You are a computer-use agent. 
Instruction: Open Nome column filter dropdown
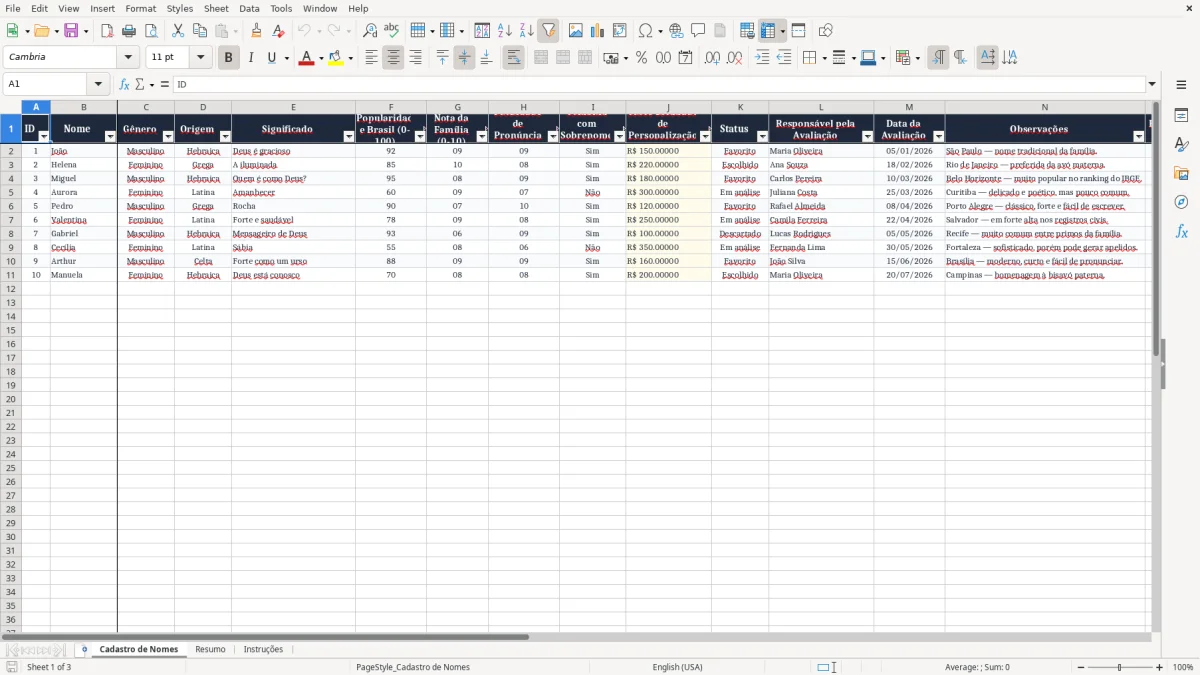click(111, 136)
